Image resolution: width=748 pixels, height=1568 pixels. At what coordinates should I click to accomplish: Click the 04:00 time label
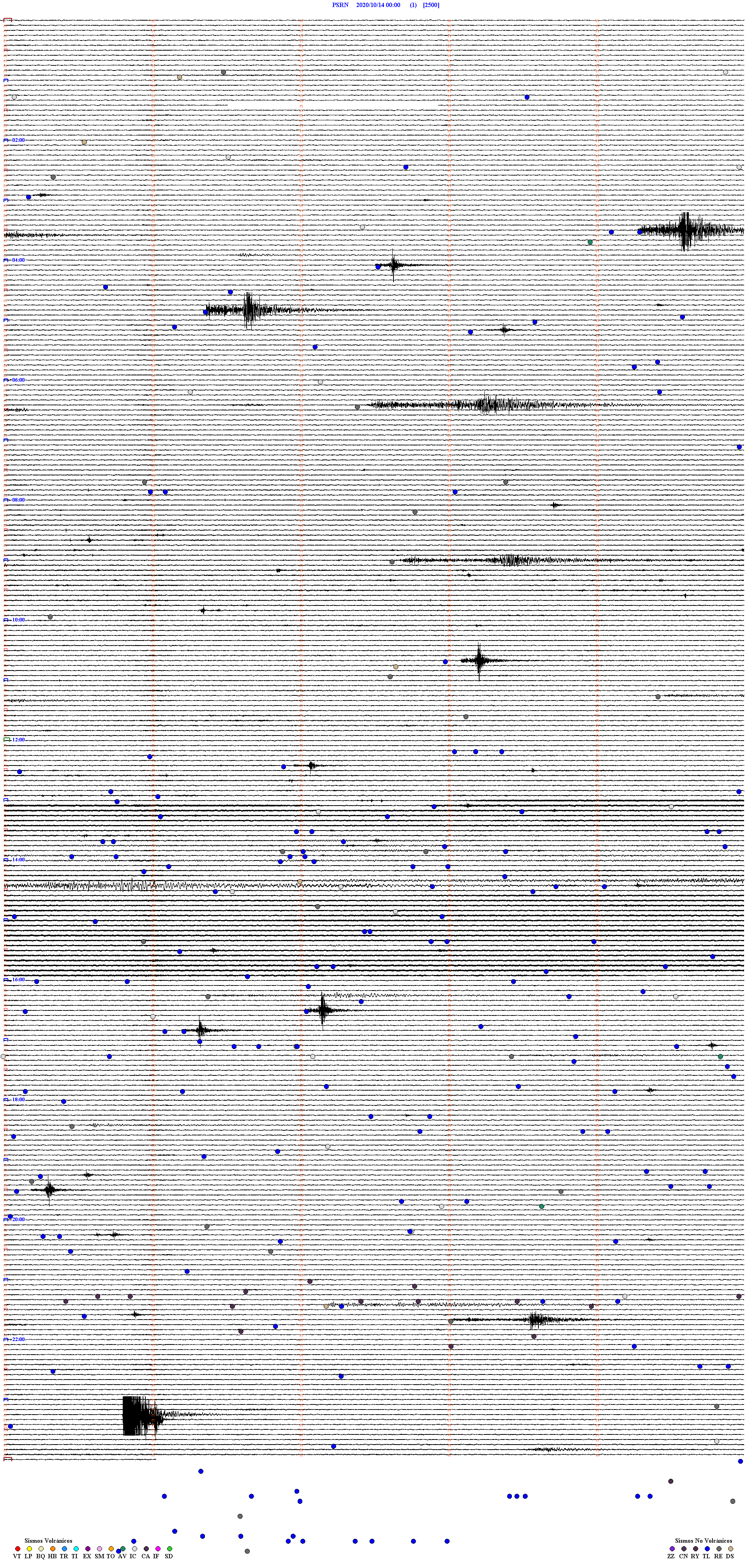pyautogui.click(x=18, y=260)
